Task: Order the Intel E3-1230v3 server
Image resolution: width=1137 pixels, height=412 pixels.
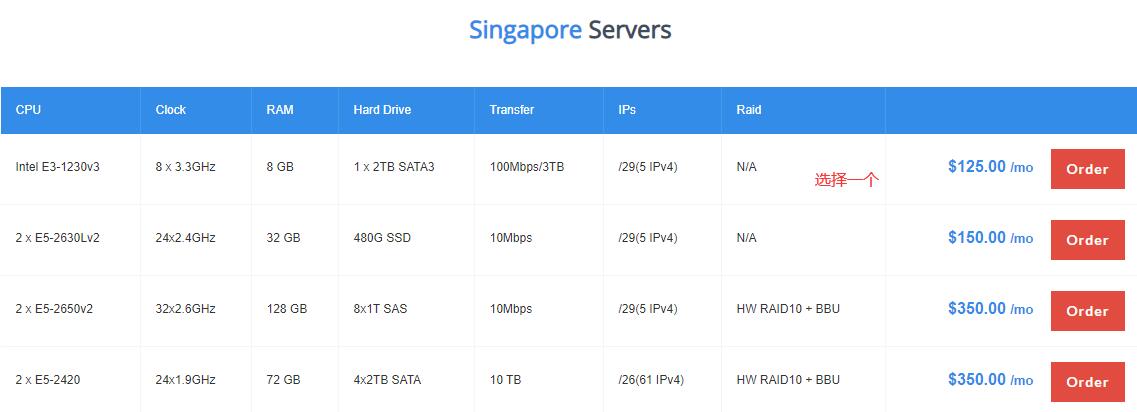Action: (1087, 169)
